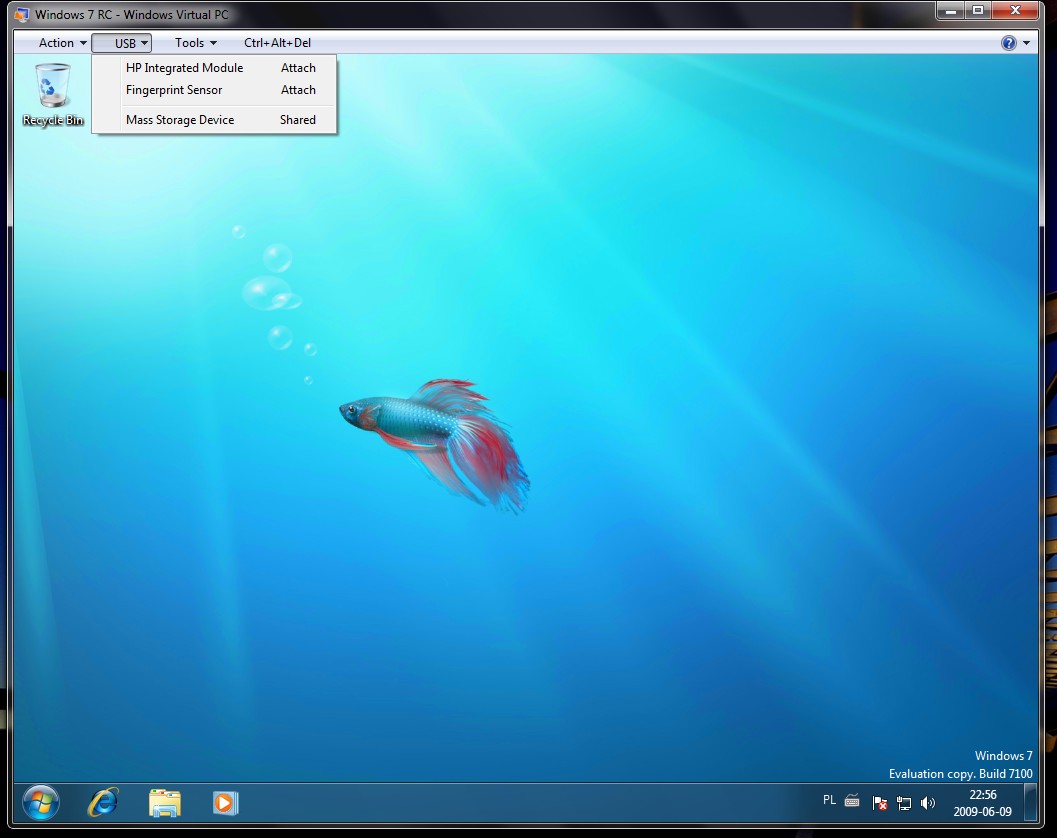The image size is (1057, 838).
Task: Collapse the USB dropdown menu
Action: 122,43
